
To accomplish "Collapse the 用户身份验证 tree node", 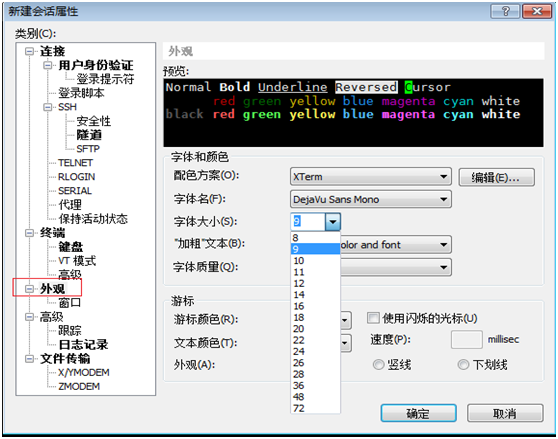I will click(47, 65).
